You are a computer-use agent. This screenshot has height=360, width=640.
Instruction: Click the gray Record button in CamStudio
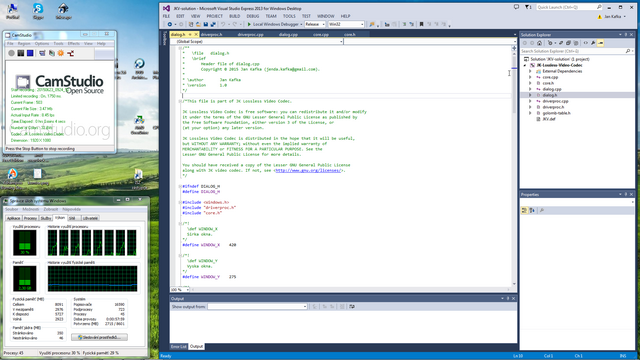coord(11,53)
